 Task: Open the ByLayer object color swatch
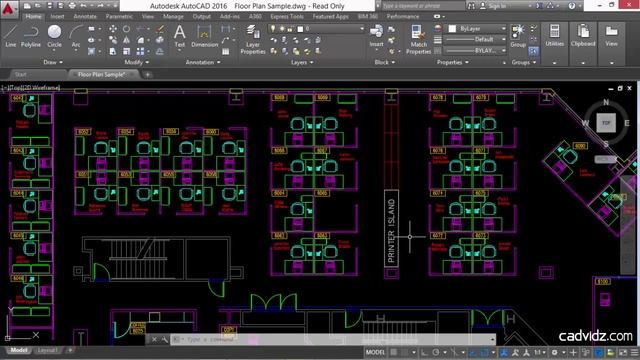[x=452, y=29]
